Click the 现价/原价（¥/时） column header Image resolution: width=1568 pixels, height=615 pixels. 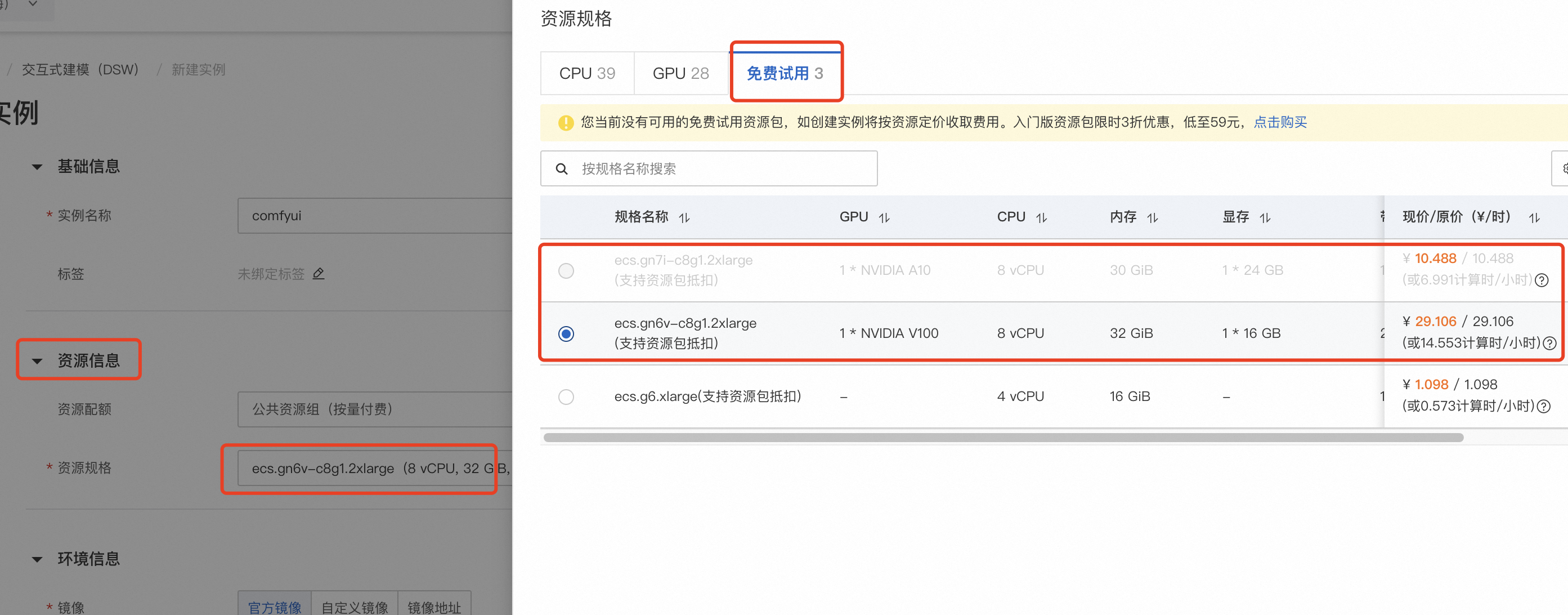tap(1457, 217)
